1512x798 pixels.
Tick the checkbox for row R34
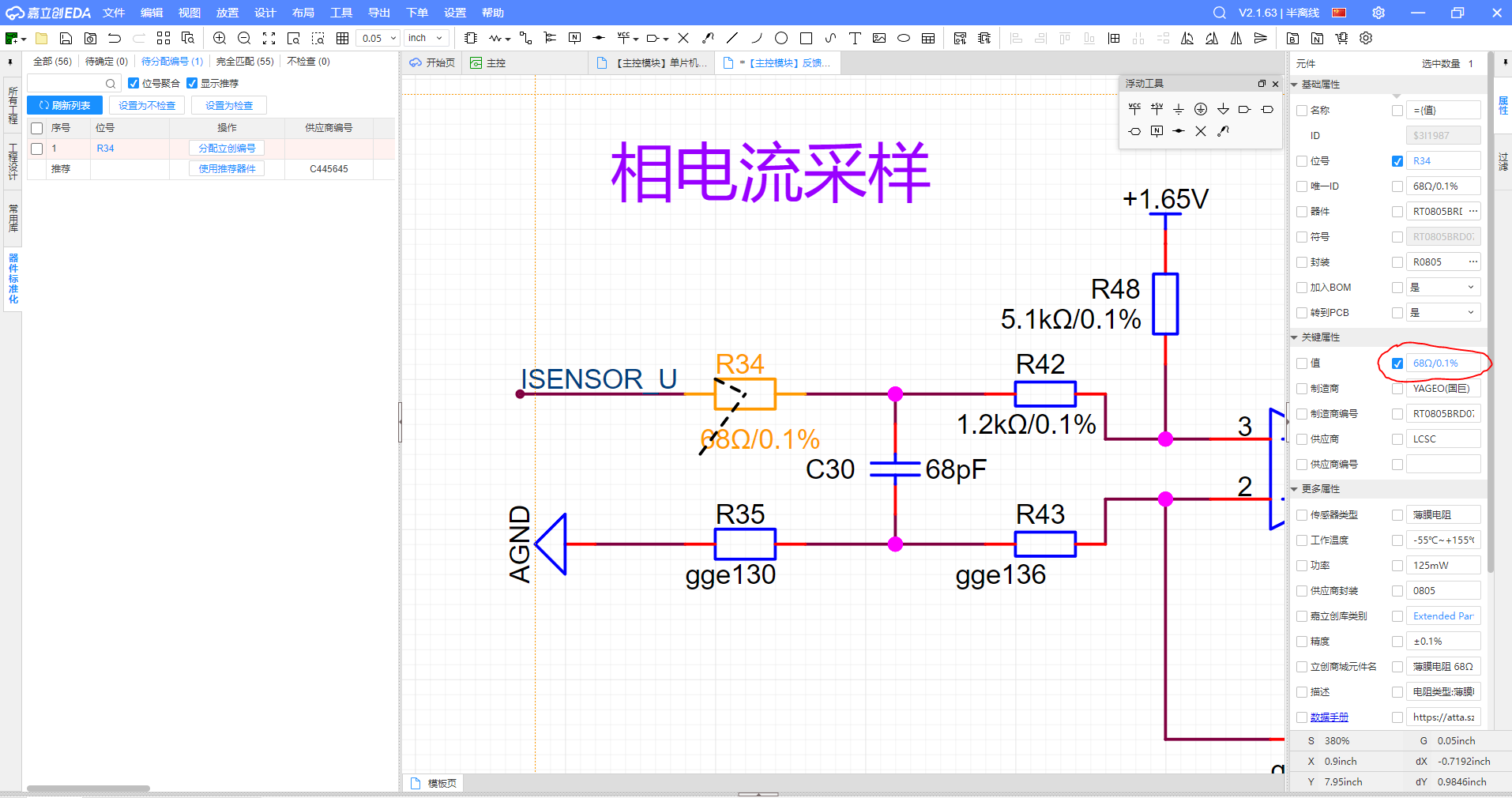click(x=36, y=149)
